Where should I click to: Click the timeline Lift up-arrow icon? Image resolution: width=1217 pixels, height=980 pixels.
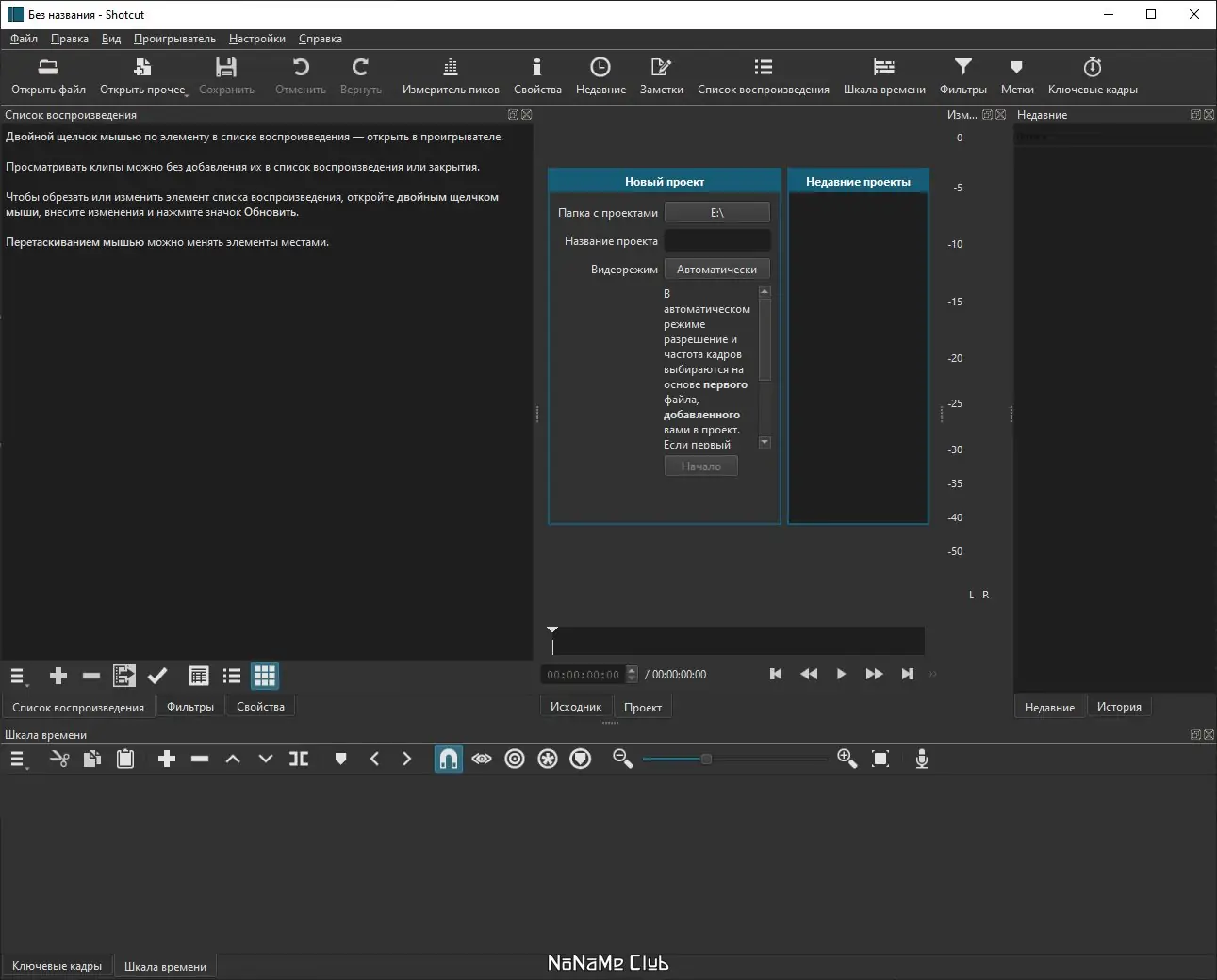click(233, 759)
